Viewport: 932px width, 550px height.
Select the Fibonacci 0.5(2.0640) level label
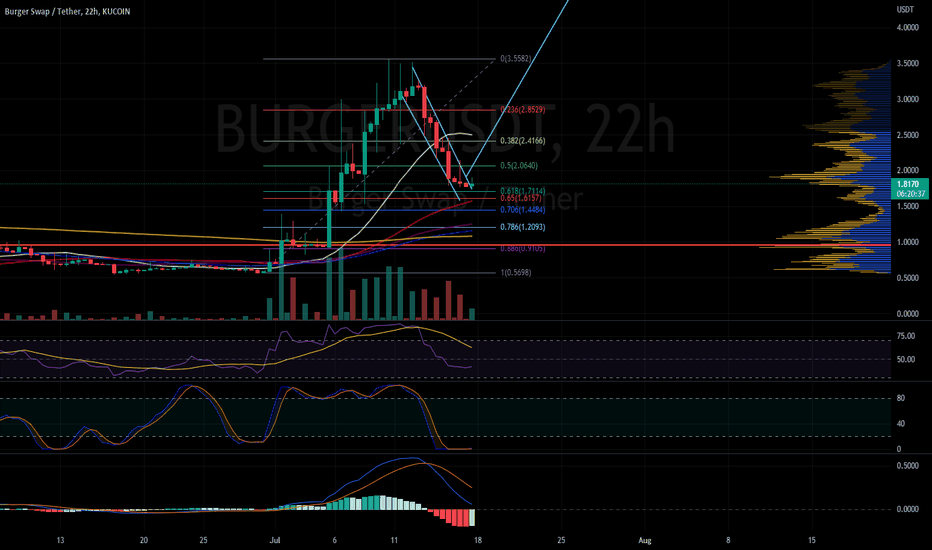[x=519, y=166]
